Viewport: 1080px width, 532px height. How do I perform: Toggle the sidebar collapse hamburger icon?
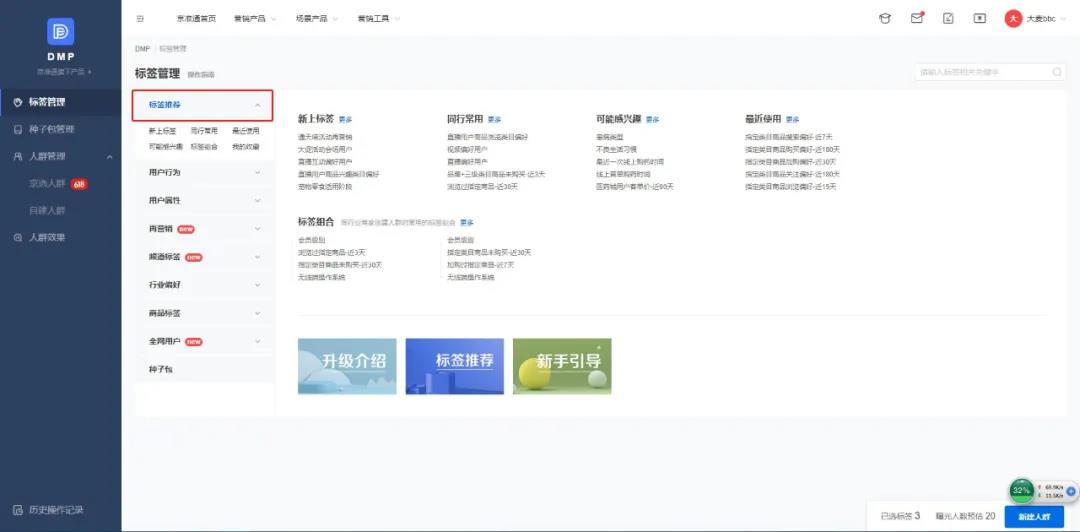(x=139, y=18)
